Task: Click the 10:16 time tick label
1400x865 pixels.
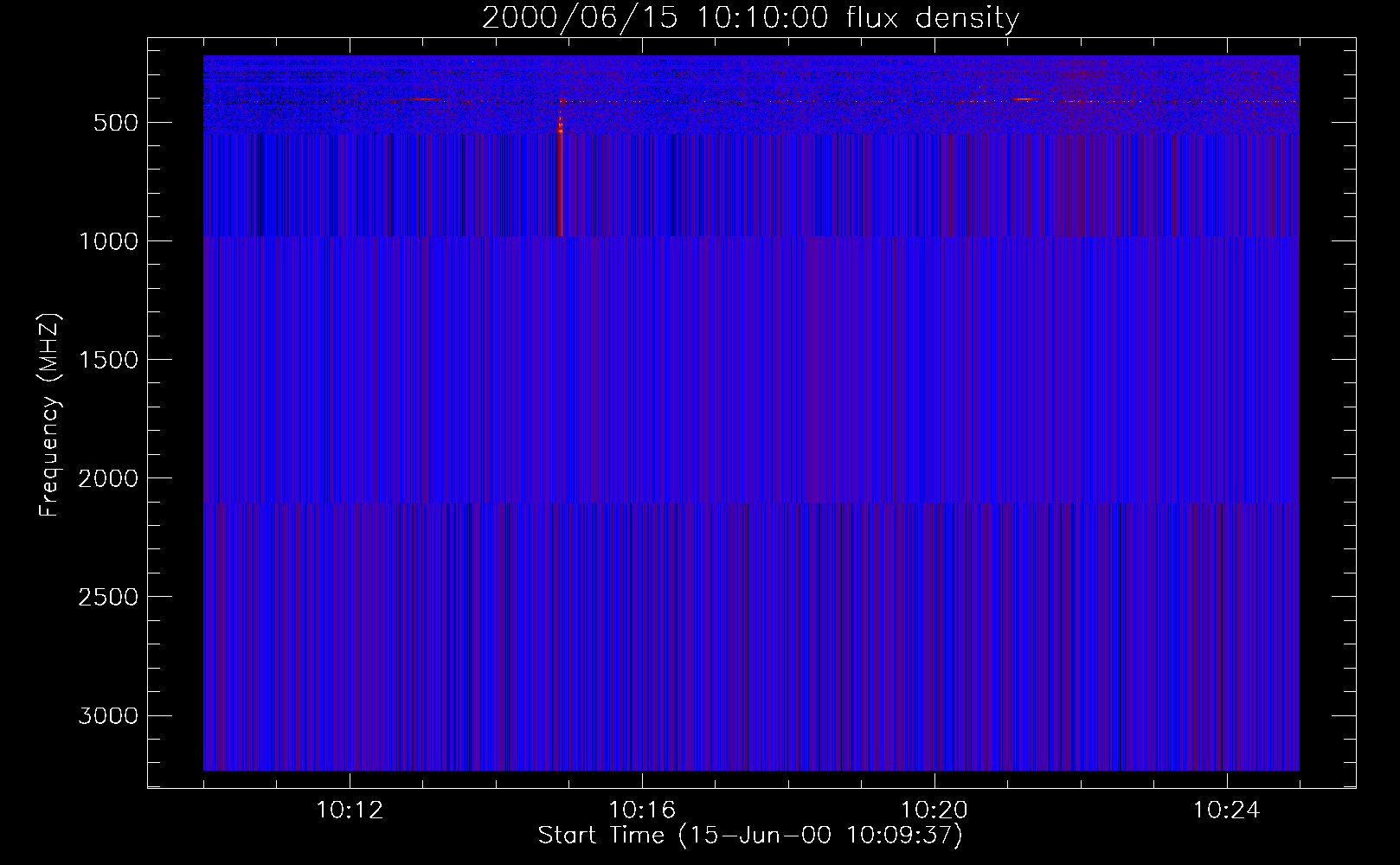Action: coord(642,811)
